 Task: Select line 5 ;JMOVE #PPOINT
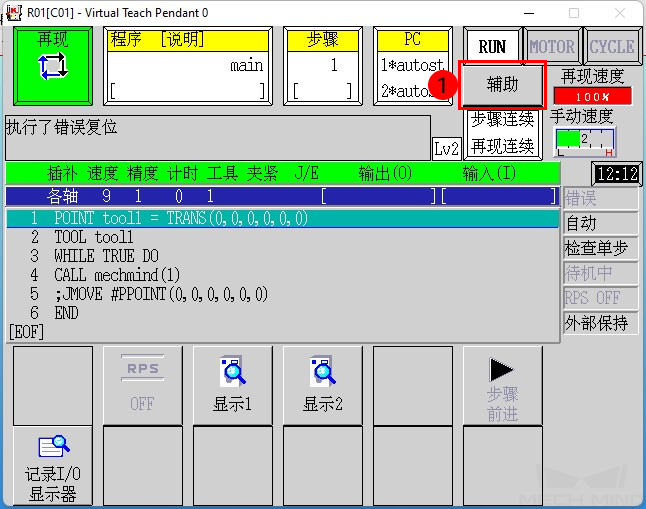click(283, 294)
